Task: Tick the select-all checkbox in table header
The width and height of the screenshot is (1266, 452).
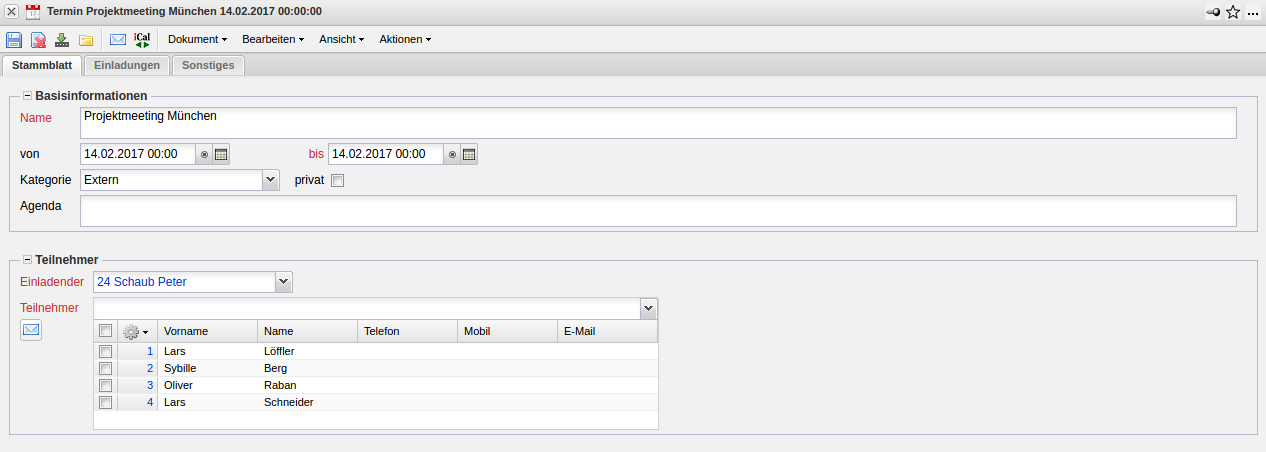Action: (105, 331)
